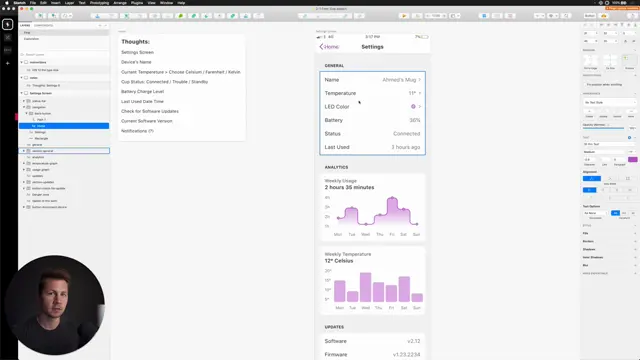The height and width of the screenshot is (360, 640).
Task: Add a Blur effect
Action: (x=635, y=265)
